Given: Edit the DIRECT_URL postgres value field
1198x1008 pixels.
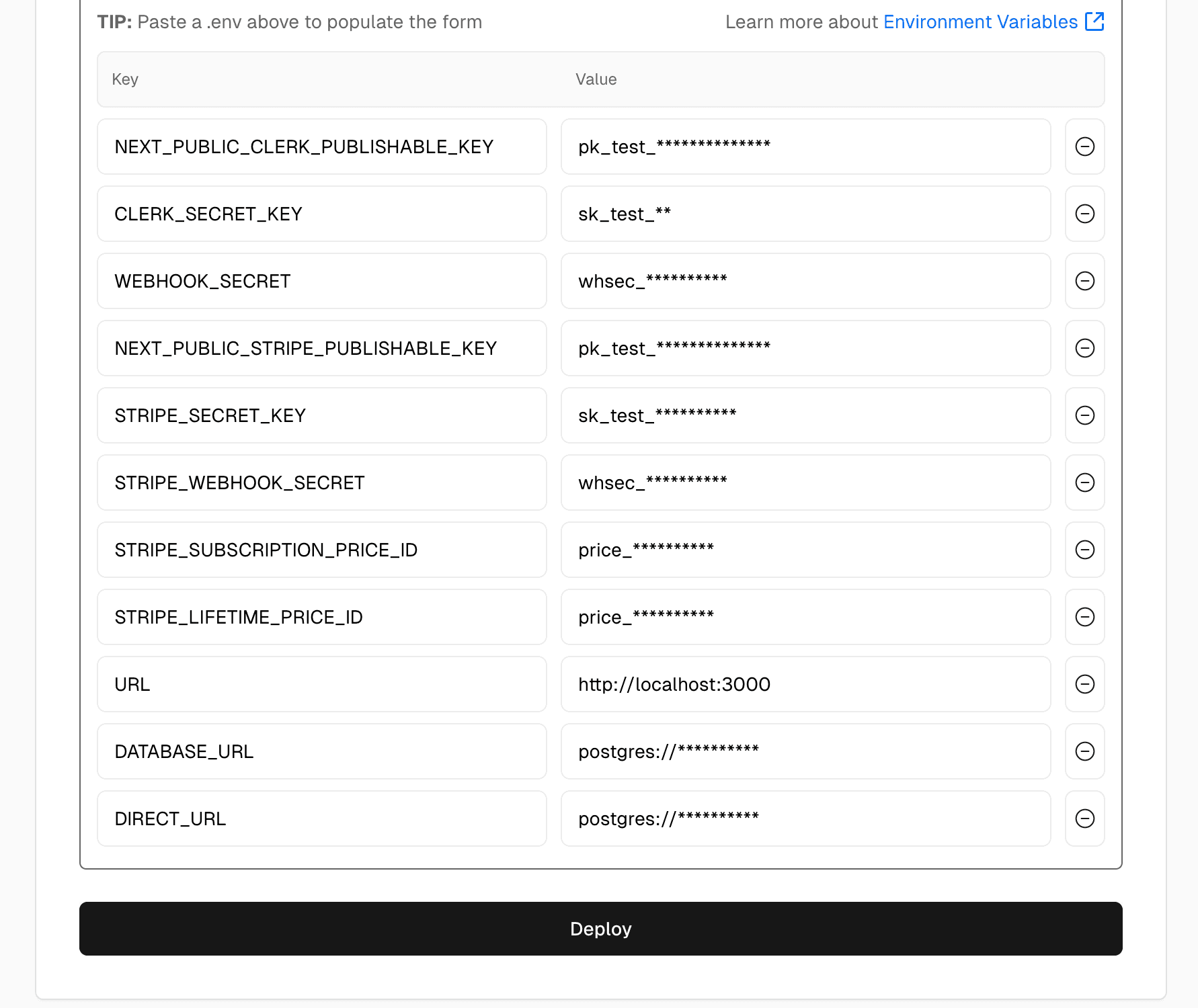Looking at the screenshot, I should [x=805, y=818].
